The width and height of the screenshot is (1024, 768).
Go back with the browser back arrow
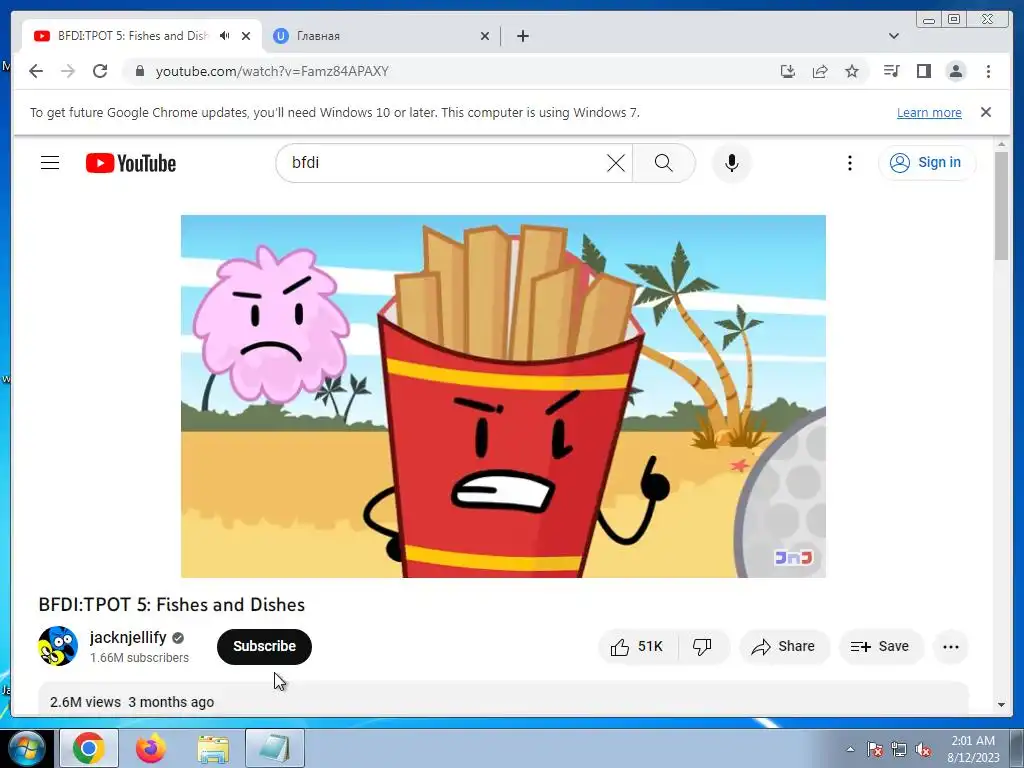(x=36, y=71)
